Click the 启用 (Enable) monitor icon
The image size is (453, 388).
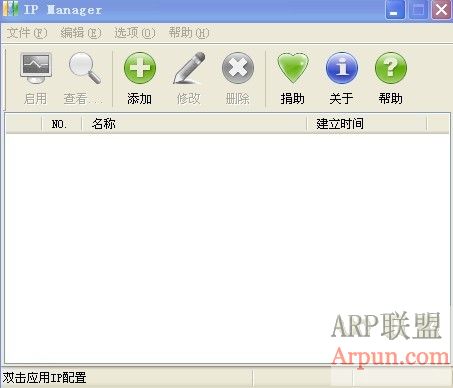(x=36, y=68)
